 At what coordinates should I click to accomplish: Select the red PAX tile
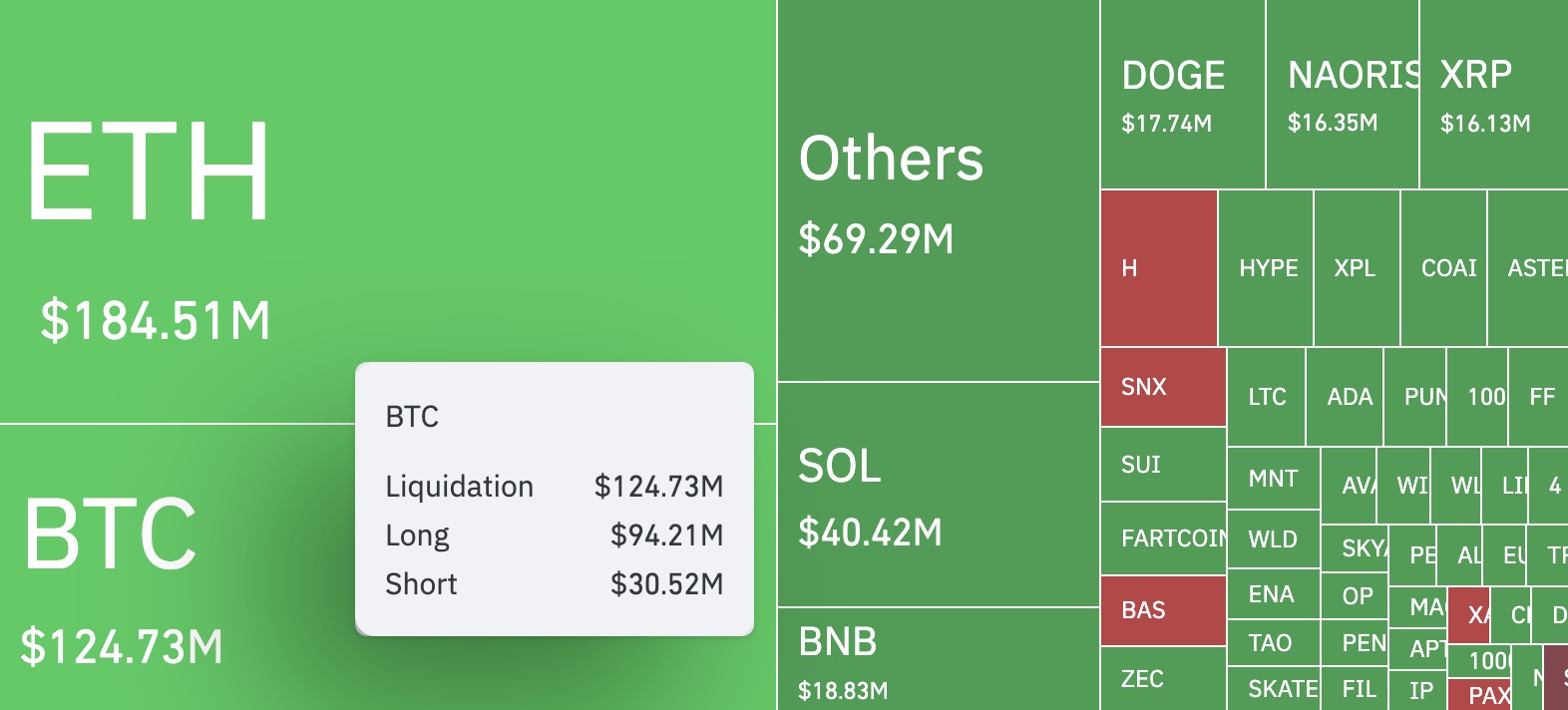pos(1480,695)
